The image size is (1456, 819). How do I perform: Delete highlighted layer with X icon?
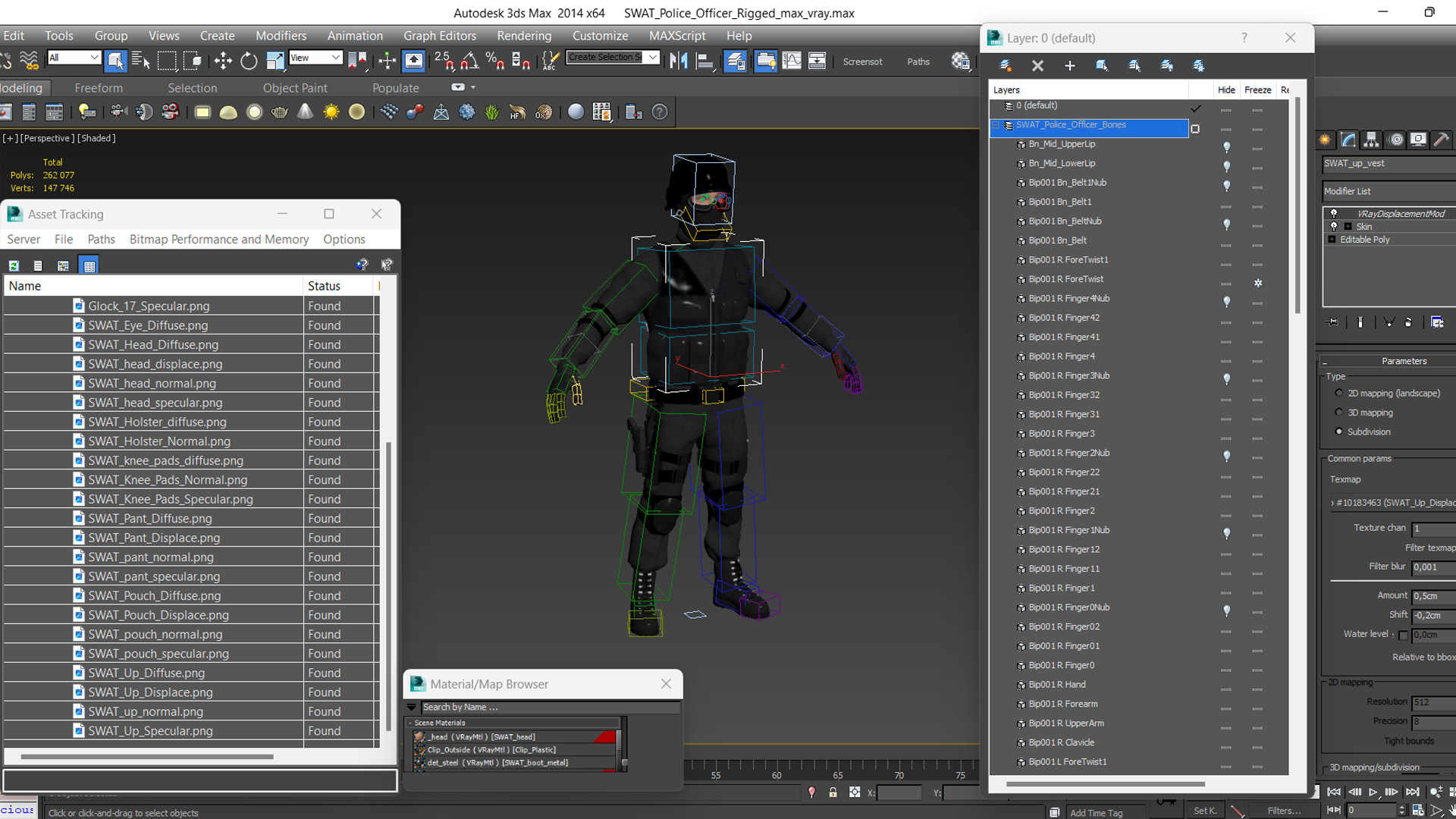click(1037, 66)
